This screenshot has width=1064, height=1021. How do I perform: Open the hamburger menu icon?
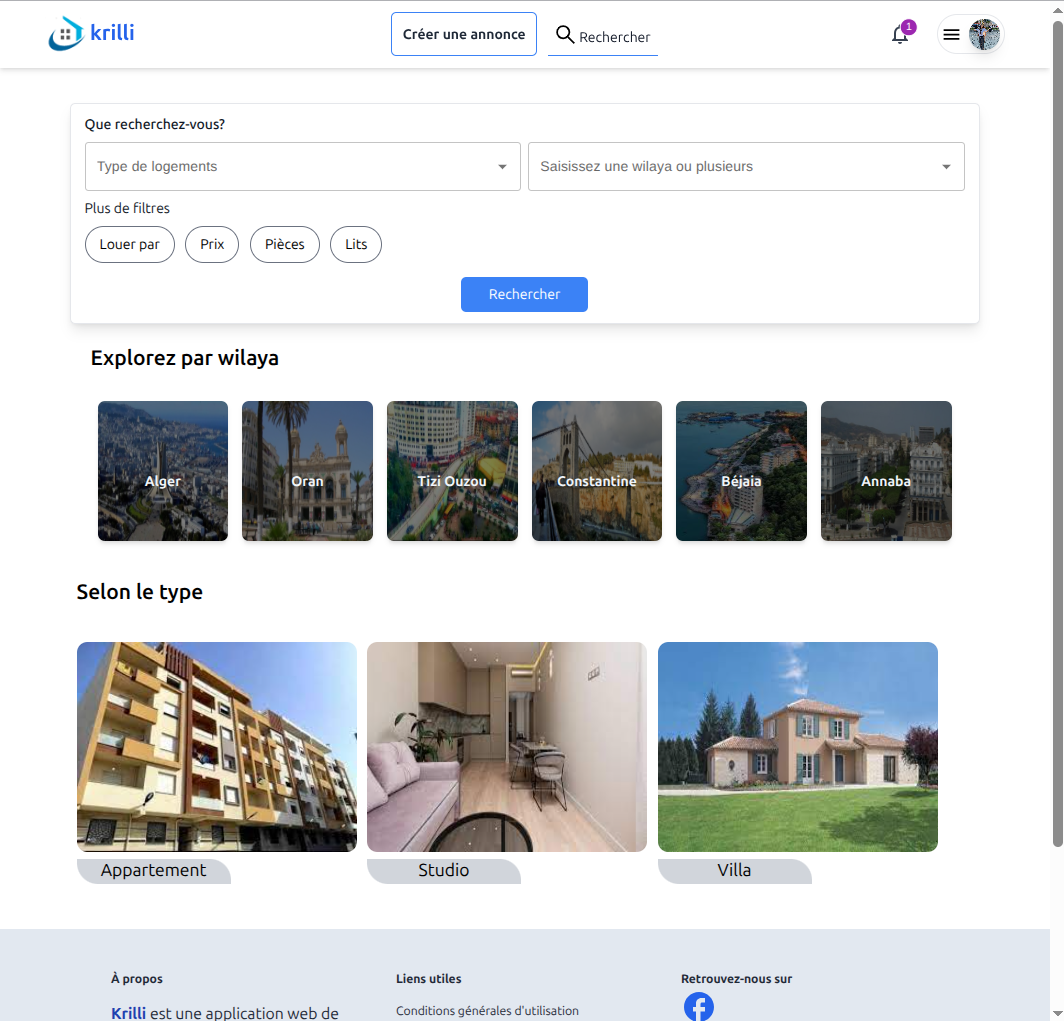point(952,35)
